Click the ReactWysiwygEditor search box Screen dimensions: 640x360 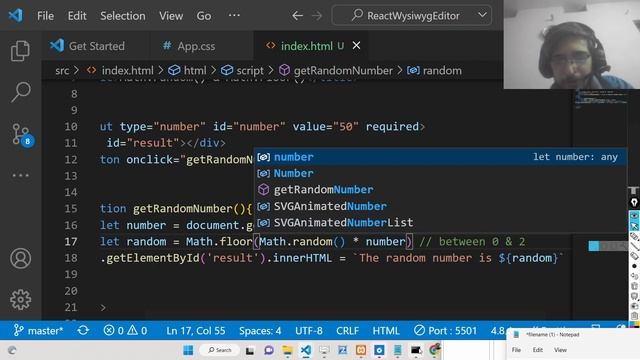tap(412, 16)
